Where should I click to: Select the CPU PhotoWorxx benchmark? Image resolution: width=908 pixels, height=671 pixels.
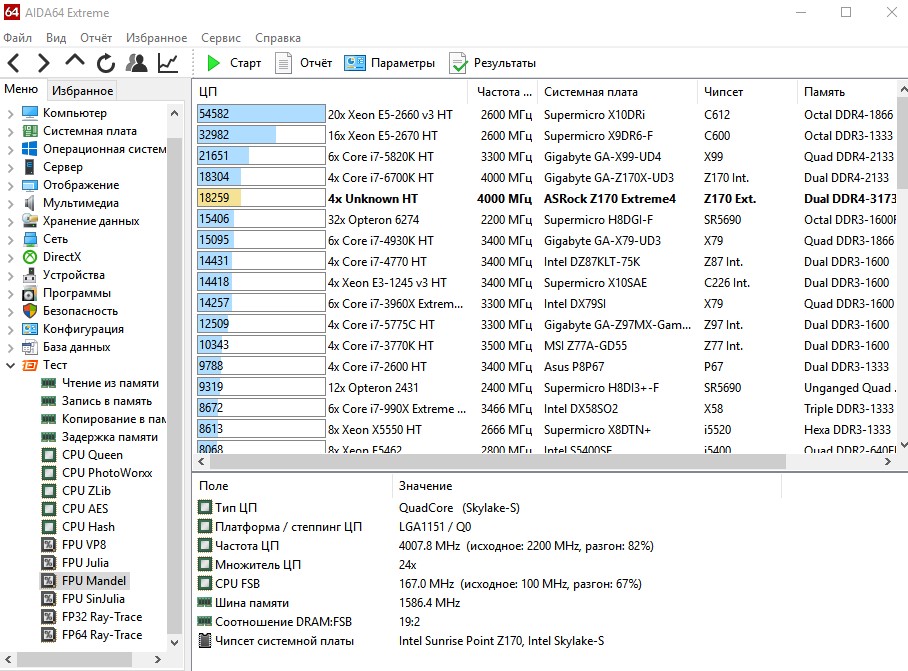pos(107,473)
